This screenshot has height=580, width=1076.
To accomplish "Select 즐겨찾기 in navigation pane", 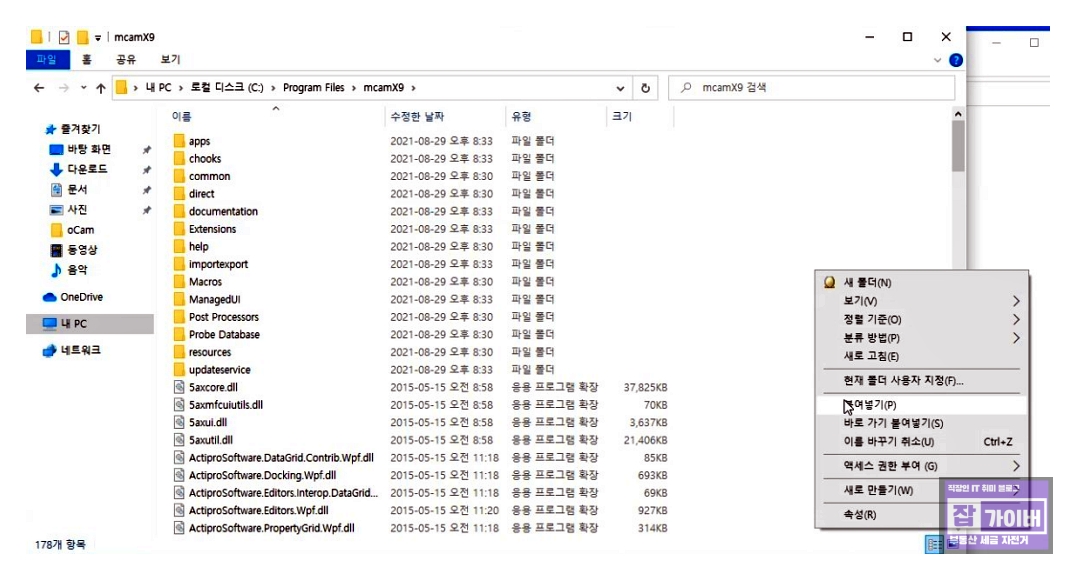I will (80, 129).
